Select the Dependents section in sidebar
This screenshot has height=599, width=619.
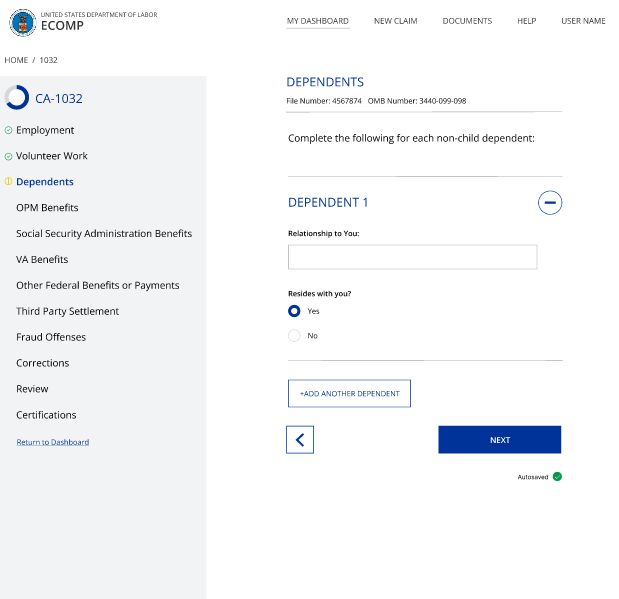(45, 182)
